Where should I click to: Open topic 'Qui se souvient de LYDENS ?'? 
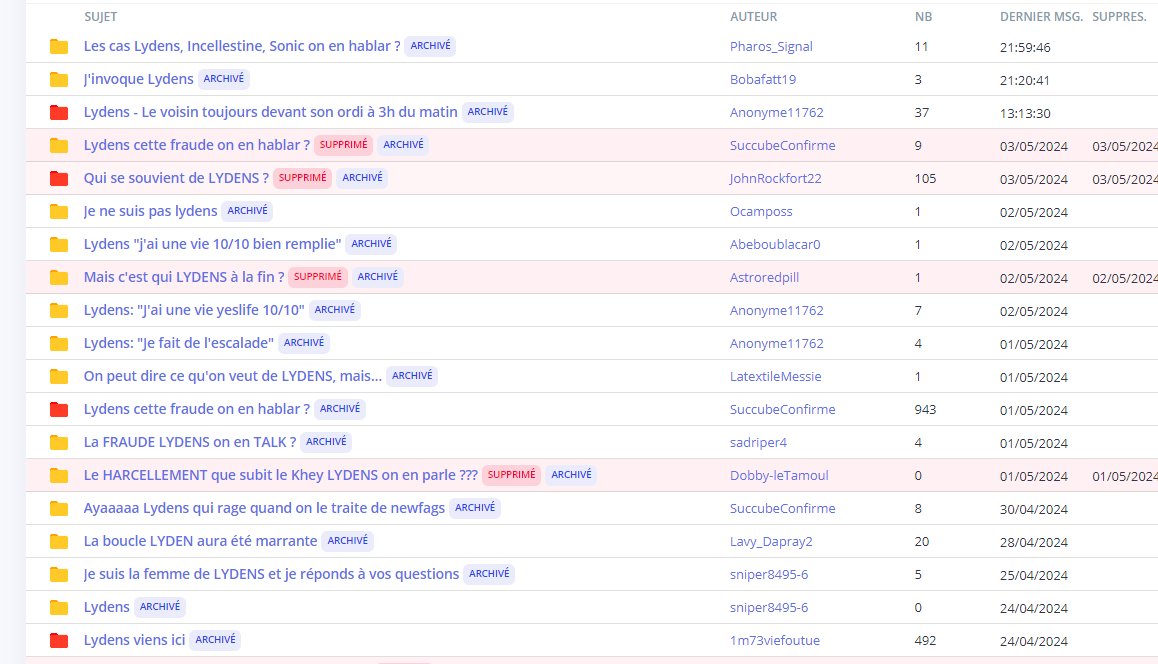tap(177, 178)
